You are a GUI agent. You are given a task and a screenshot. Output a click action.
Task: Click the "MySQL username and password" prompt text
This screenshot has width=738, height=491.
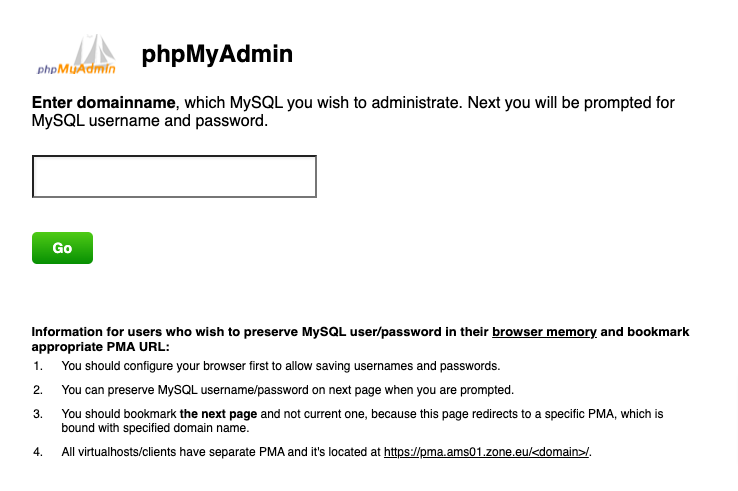point(150,122)
